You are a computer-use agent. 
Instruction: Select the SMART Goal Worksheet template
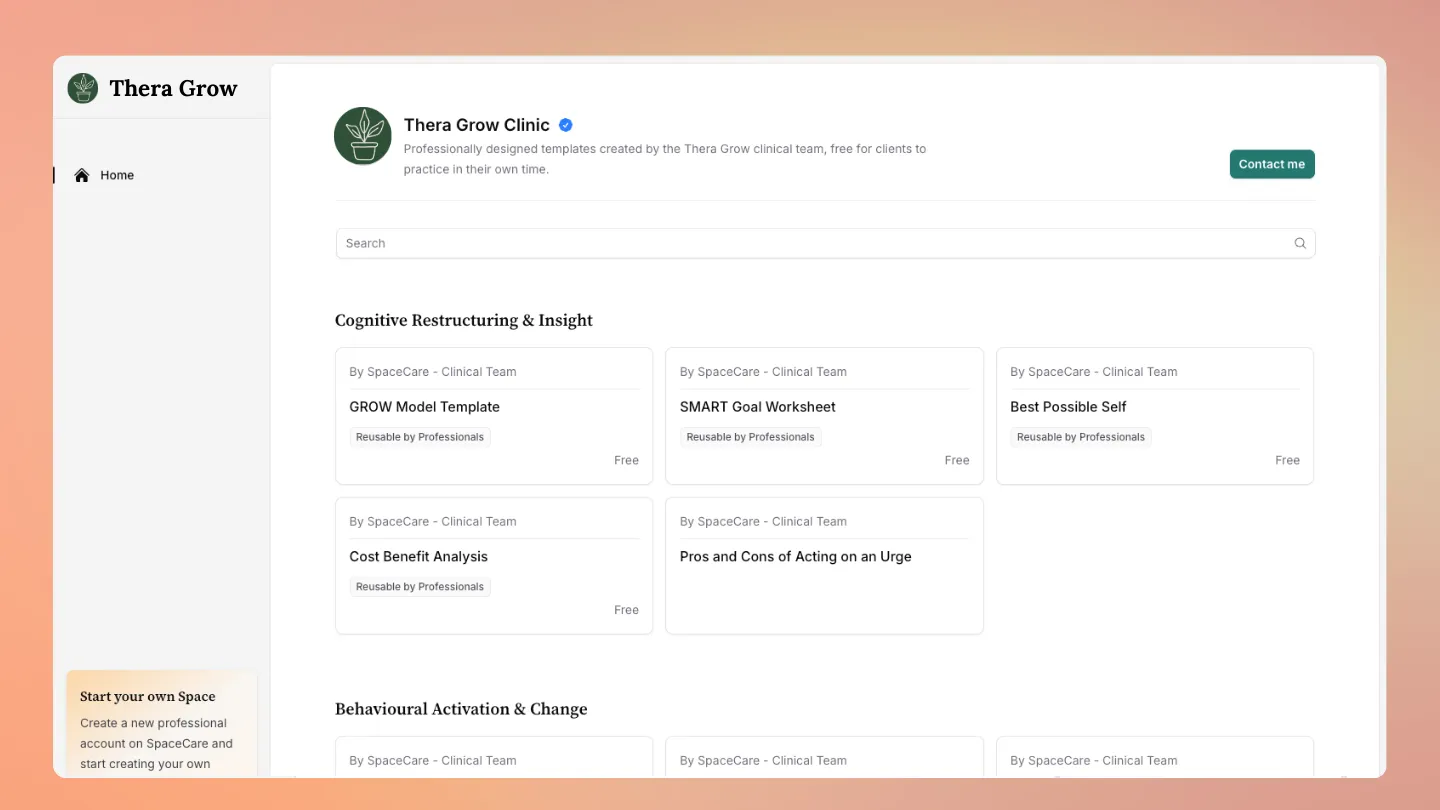(824, 415)
